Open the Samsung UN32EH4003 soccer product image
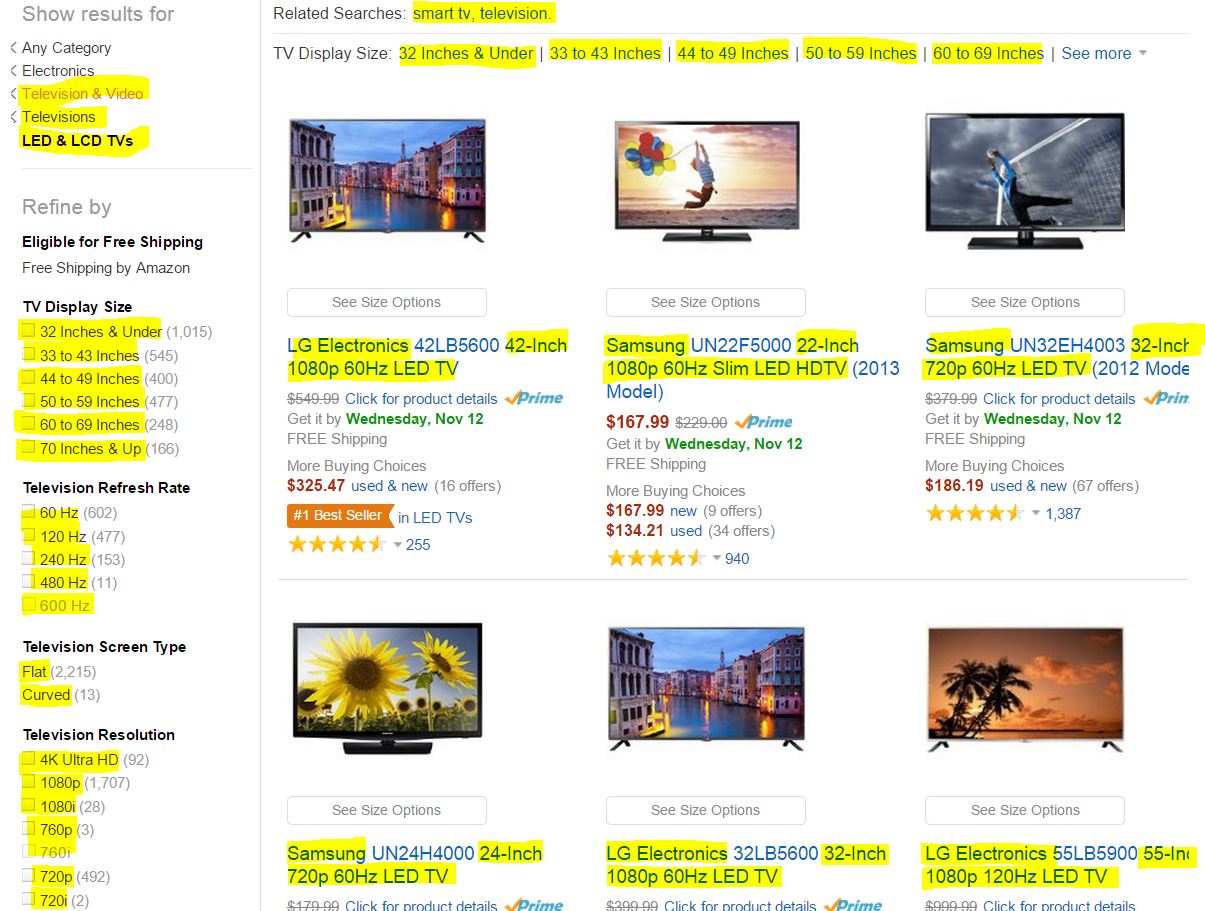1205x911 pixels. pos(1025,180)
